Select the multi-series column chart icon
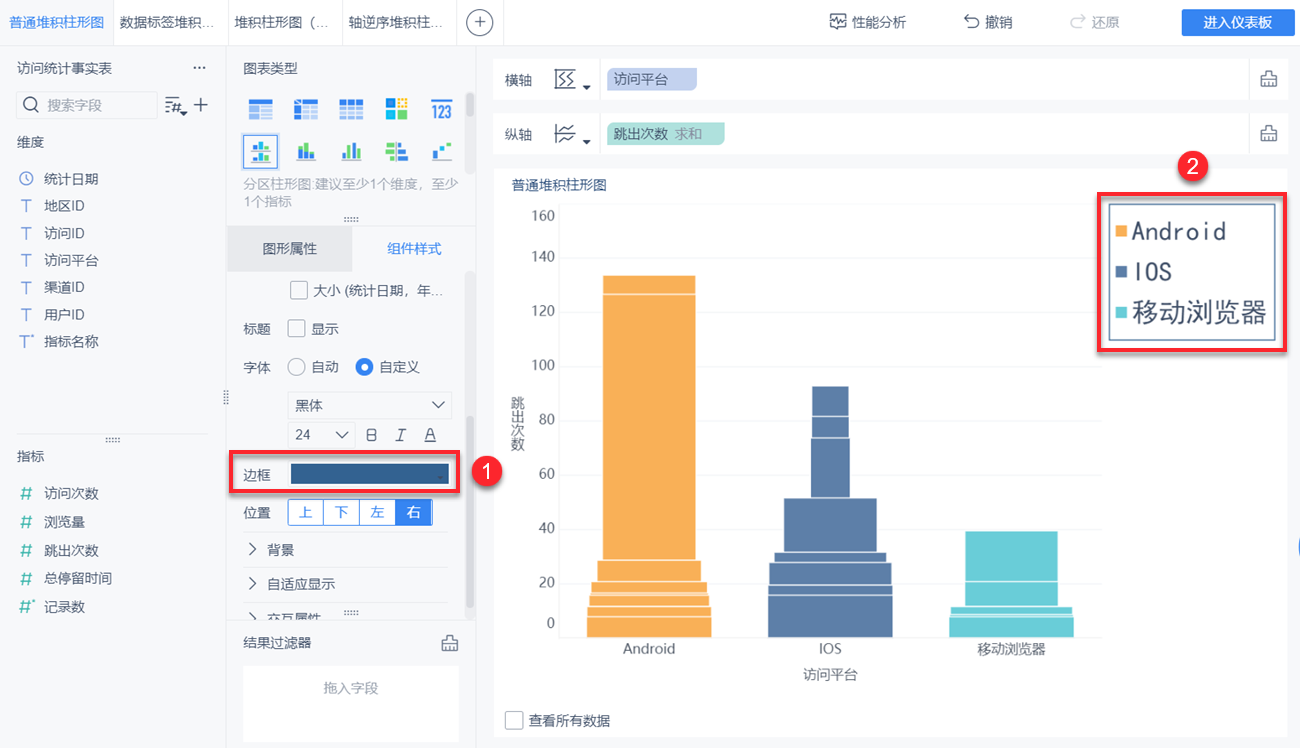The height and width of the screenshot is (748, 1300). [351, 152]
